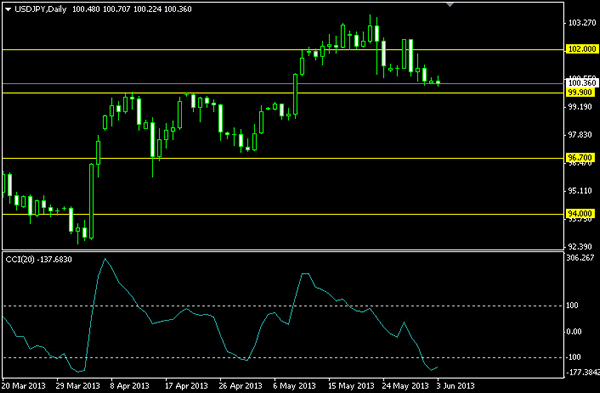This screenshot has width=600, height=393.
Task: Open the chart menu triangle beside USDJPY,Daily
Action: point(8,9)
